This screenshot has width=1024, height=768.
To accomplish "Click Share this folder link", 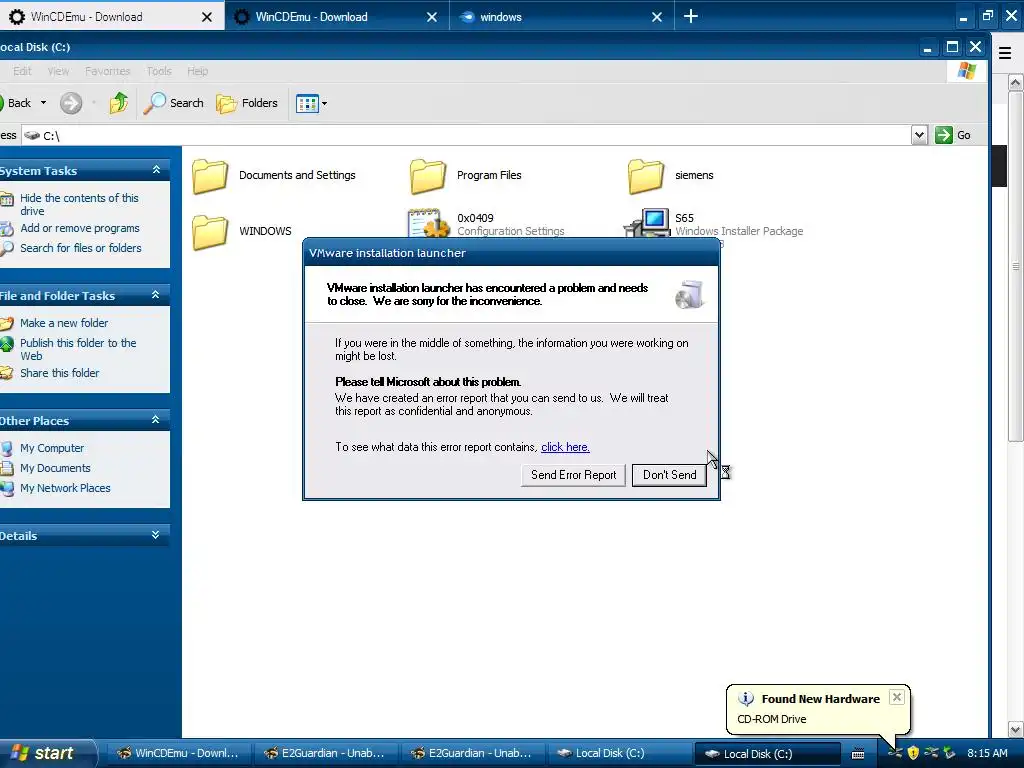I will pos(59,373).
